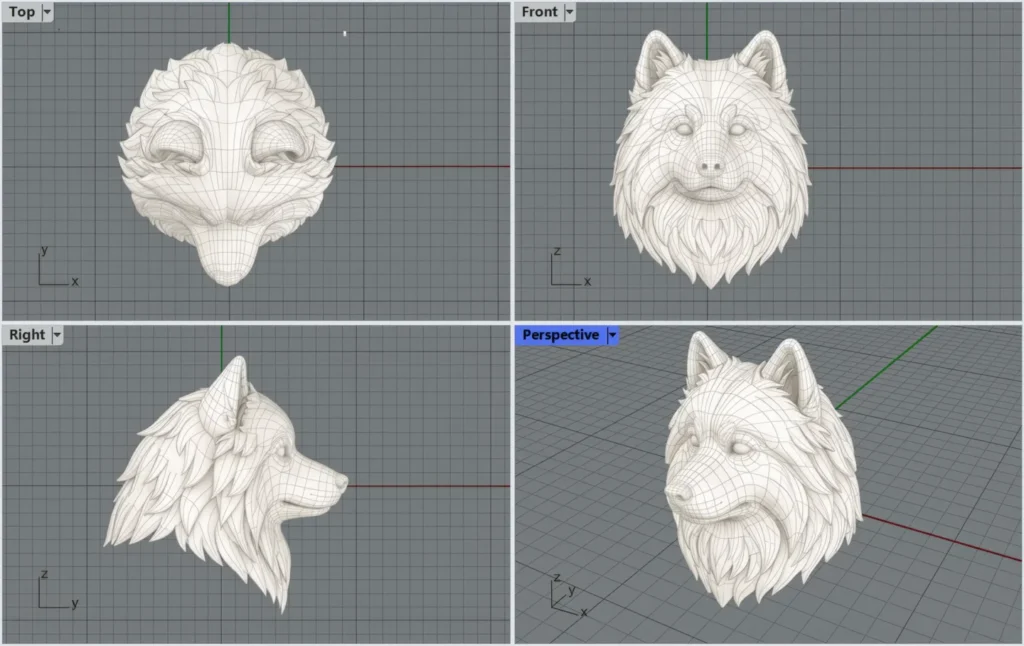Select the dog head model in Top view
Viewport: 1024px width, 646px height.
pos(227,163)
